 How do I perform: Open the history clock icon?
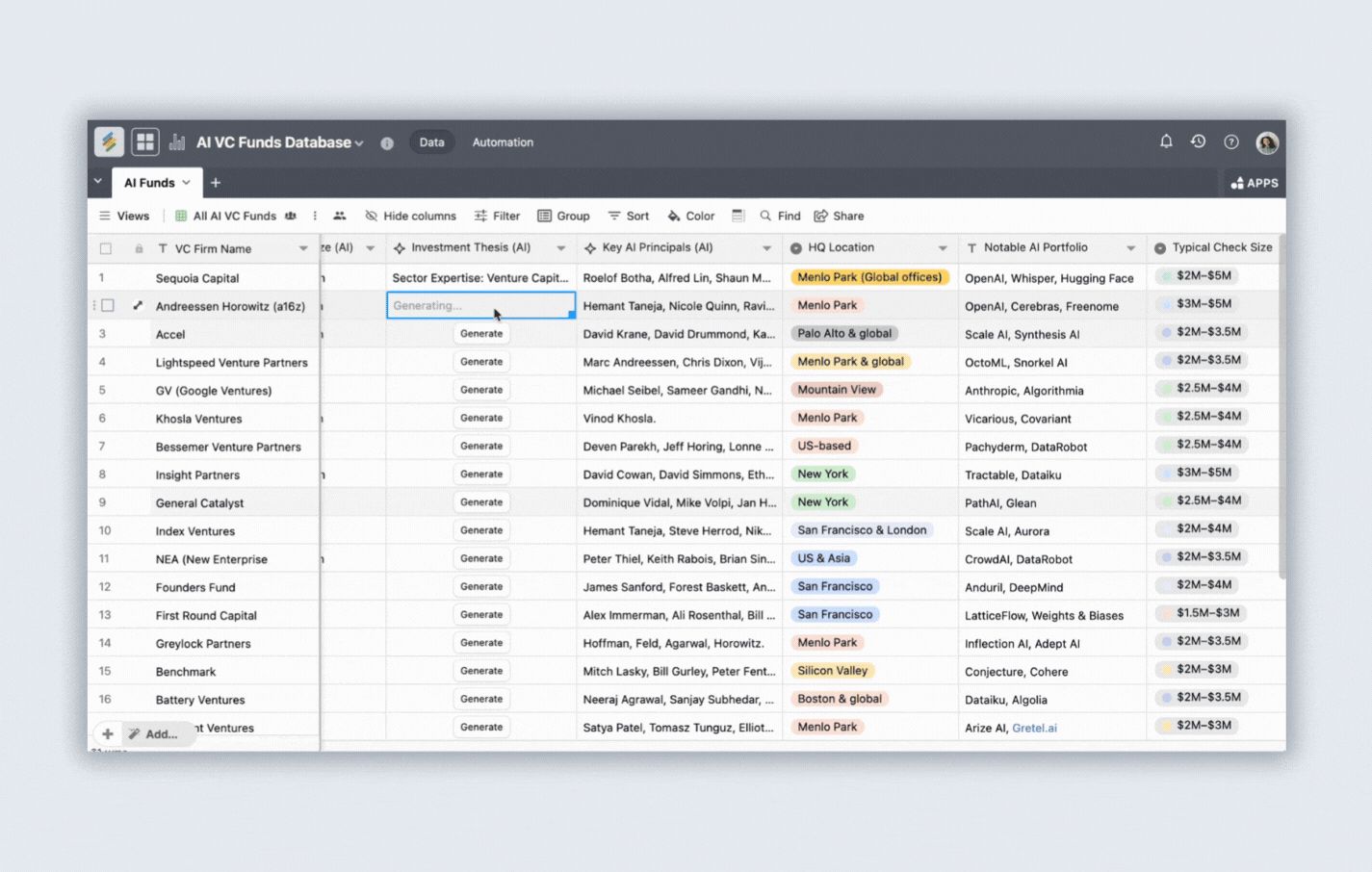[x=1198, y=141]
